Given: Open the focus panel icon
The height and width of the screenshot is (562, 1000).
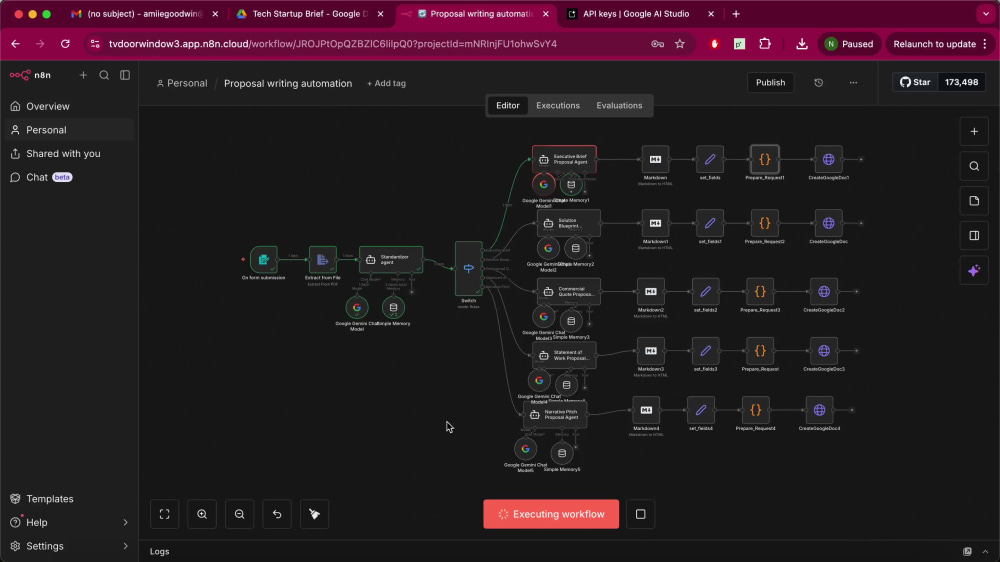Looking at the screenshot, I should click(974, 236).
